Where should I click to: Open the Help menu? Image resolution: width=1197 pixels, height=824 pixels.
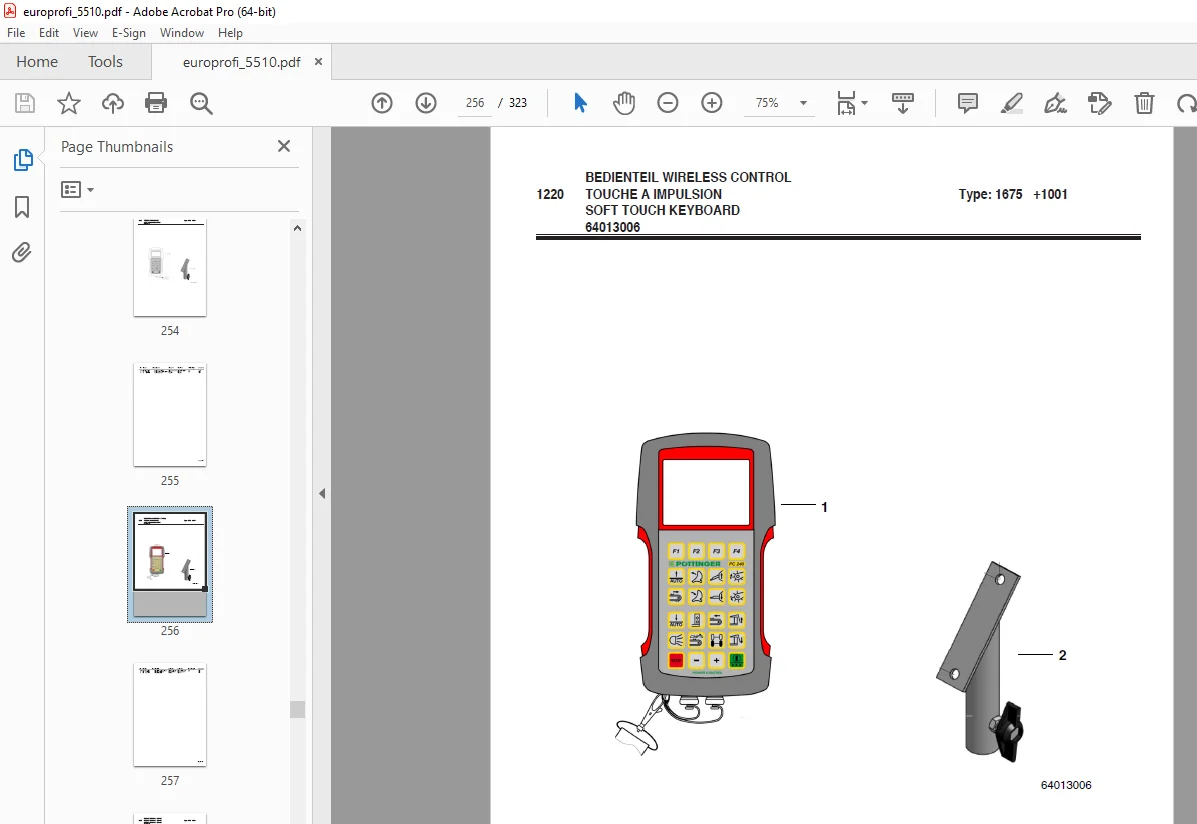230,33
